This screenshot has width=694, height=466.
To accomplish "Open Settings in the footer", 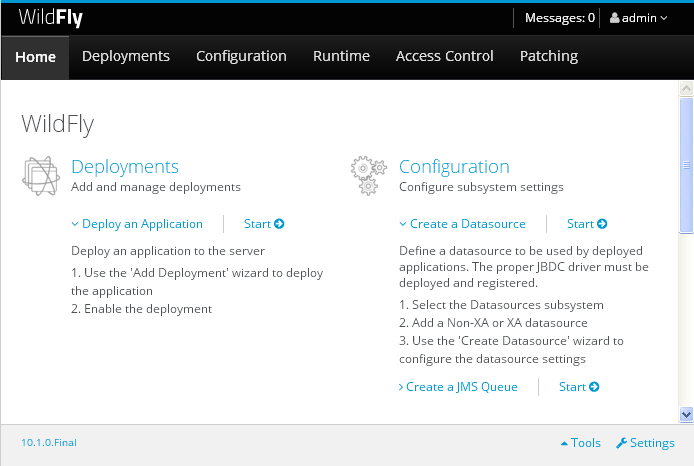I will (645, 443).
